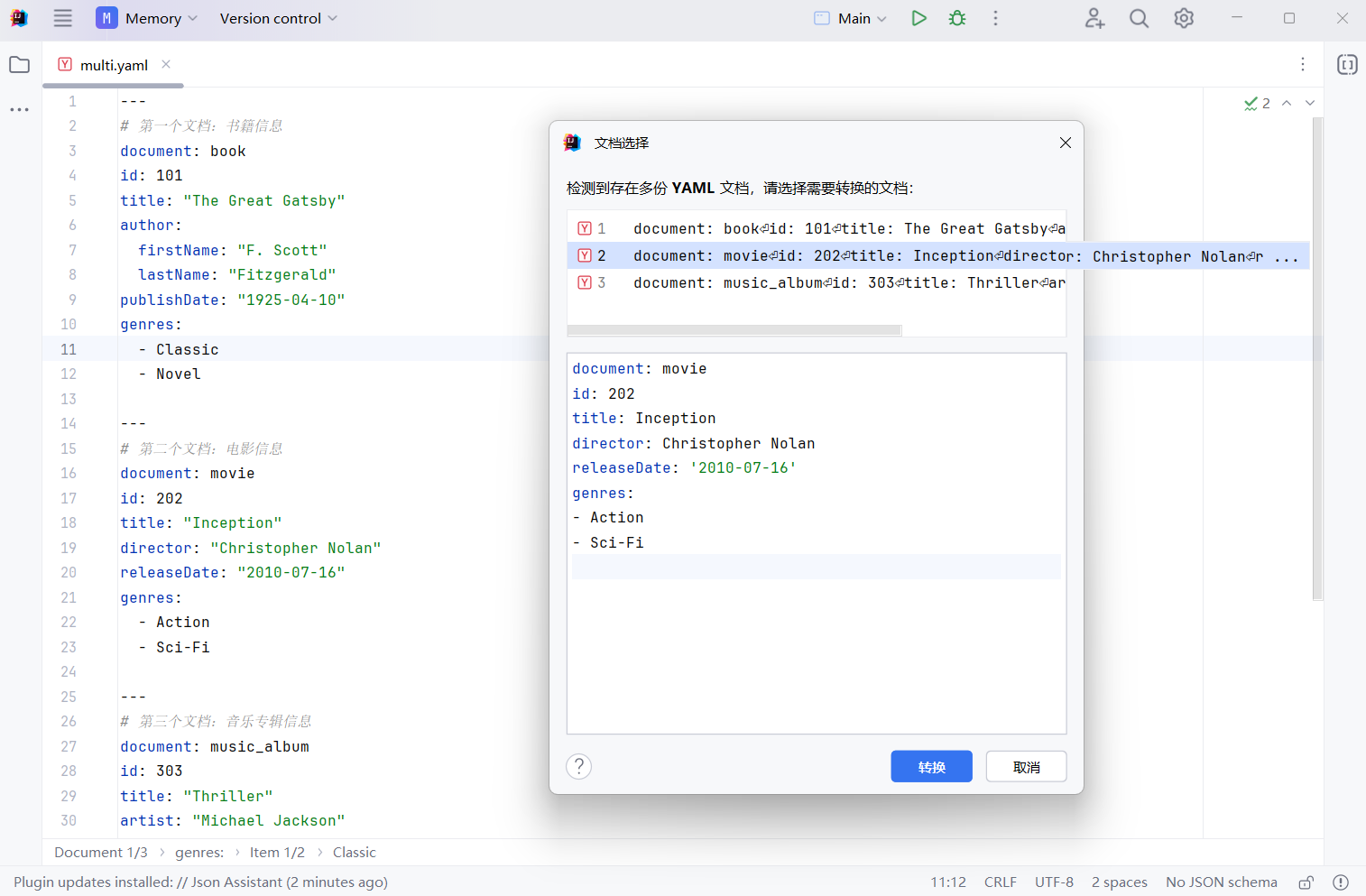This screenshot has height=896, width=1366.
Task: Open the main hamburger menu
Action: [62, 18]
